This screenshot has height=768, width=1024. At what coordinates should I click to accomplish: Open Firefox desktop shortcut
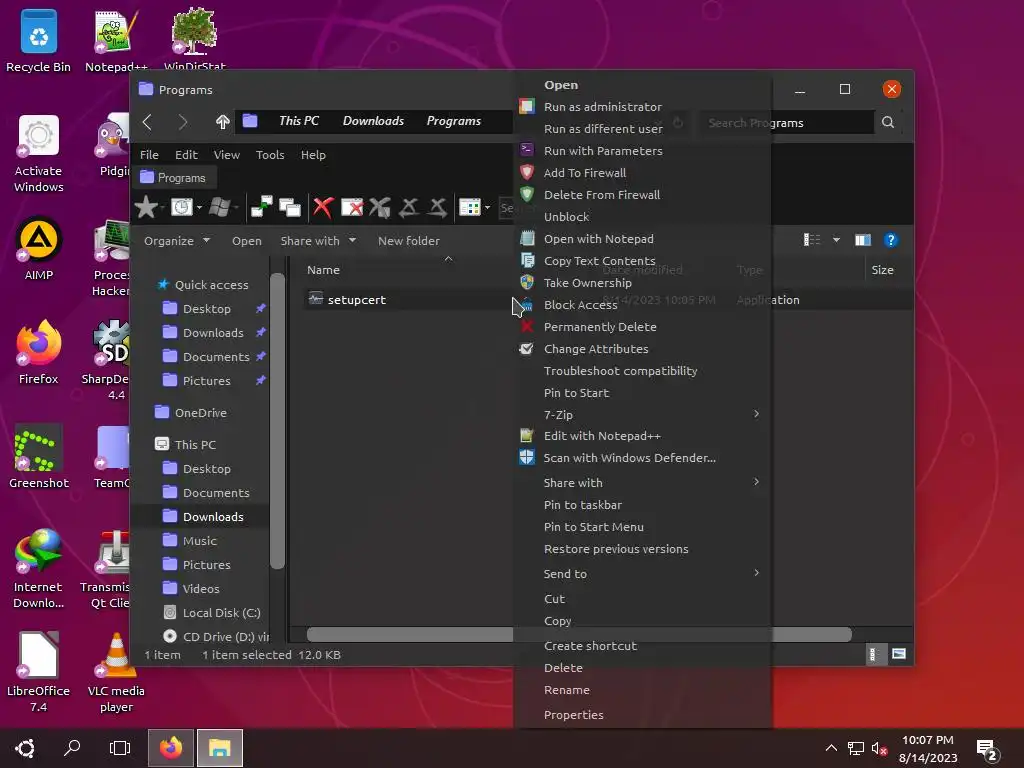39,353
